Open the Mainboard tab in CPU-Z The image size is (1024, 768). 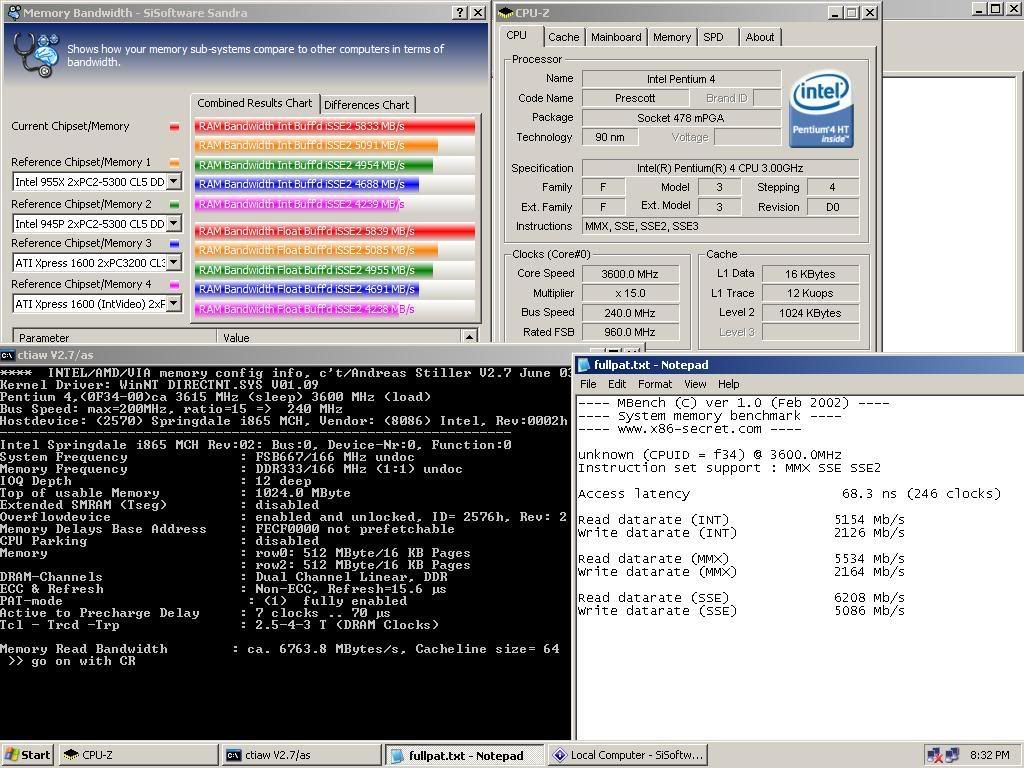tap(616, 37)
